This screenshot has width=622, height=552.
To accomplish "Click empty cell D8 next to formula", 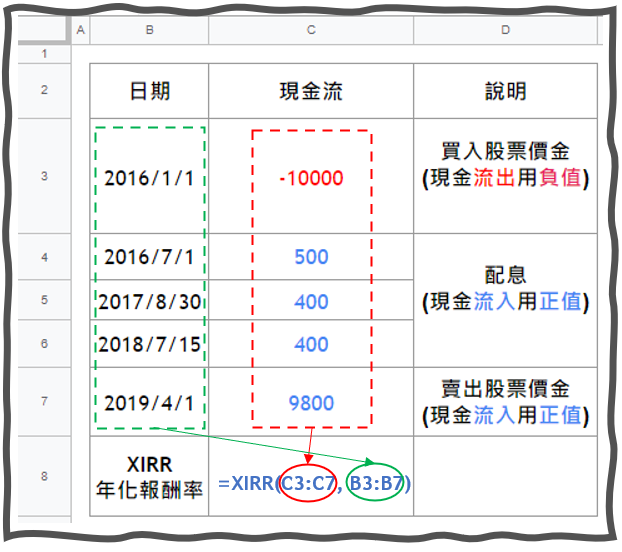I will [x=505, y=476].
